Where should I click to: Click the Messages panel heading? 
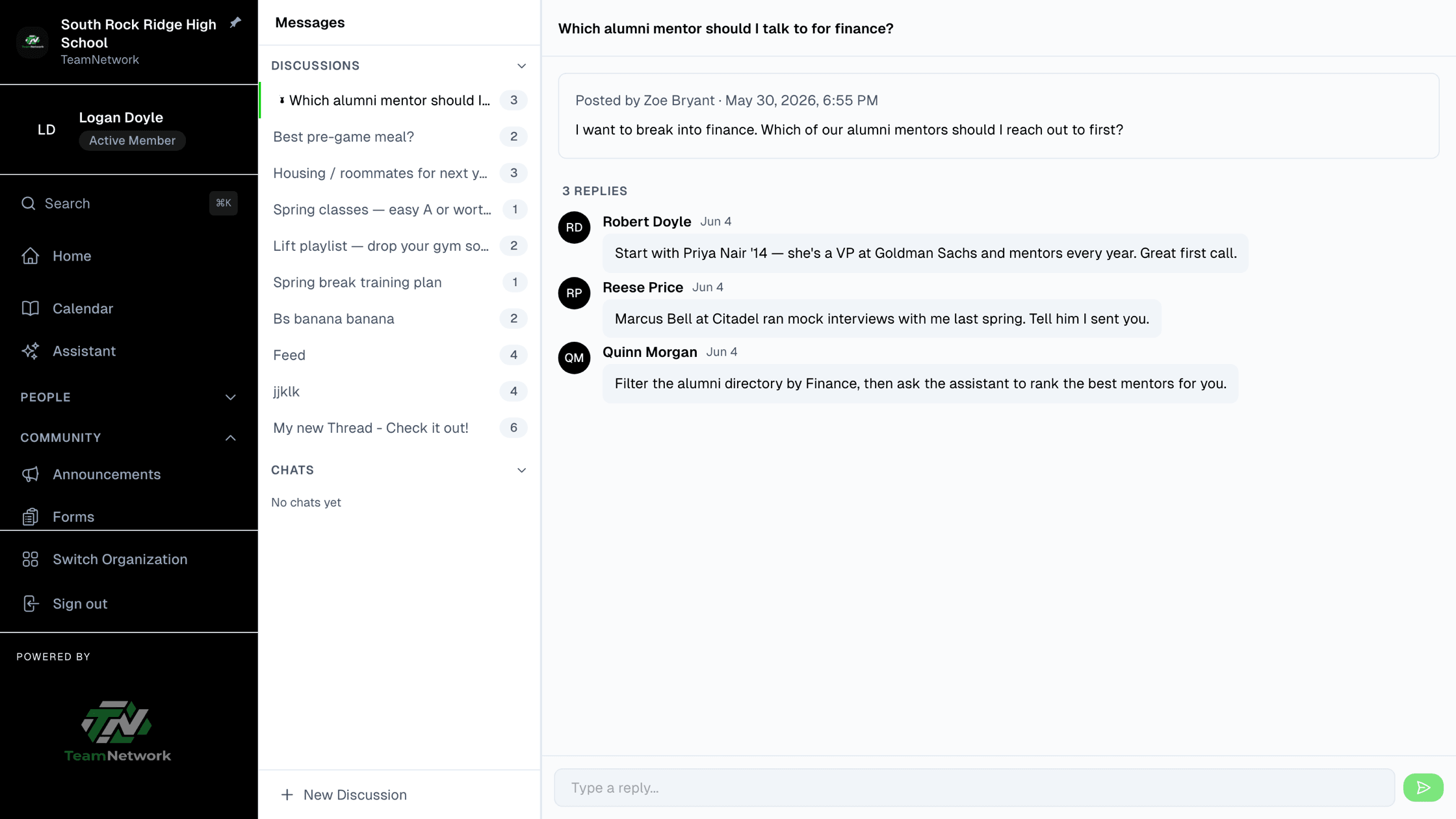[x=310, y=23]
